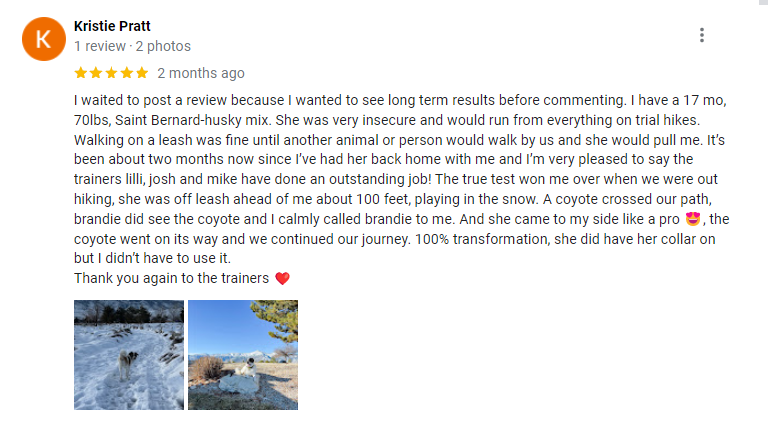This screenshot has width=784, height=423.
Task: Click the second yellow rating star
Action: point(96,73)
